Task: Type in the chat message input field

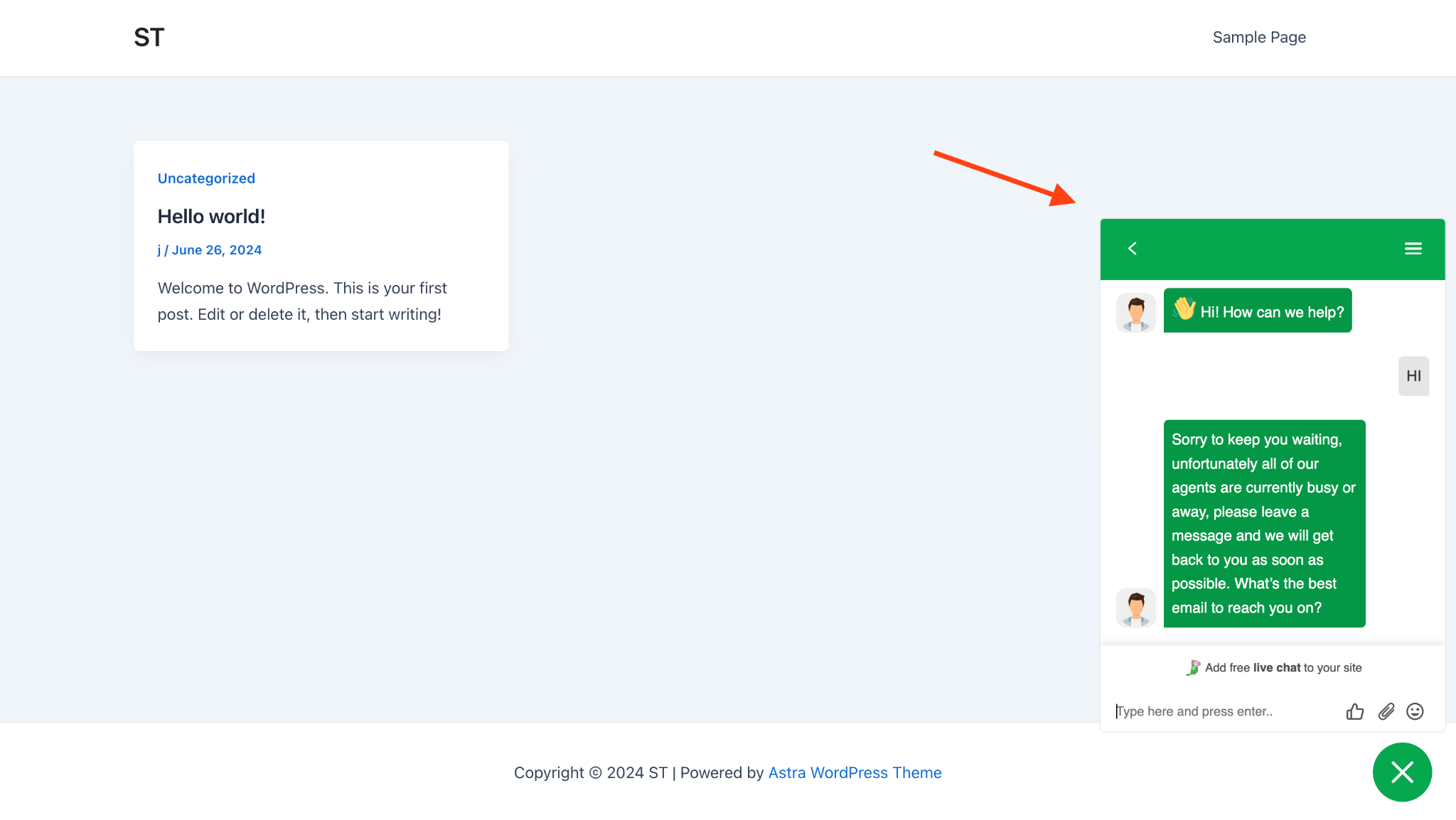Action: tap(1223, 711)
